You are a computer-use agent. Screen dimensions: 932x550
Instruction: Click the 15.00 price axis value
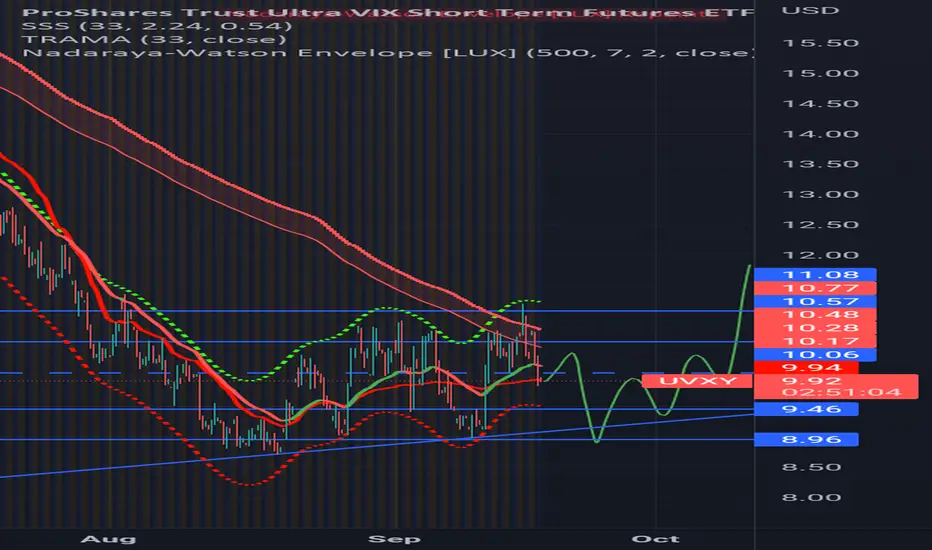coord(821,74)
